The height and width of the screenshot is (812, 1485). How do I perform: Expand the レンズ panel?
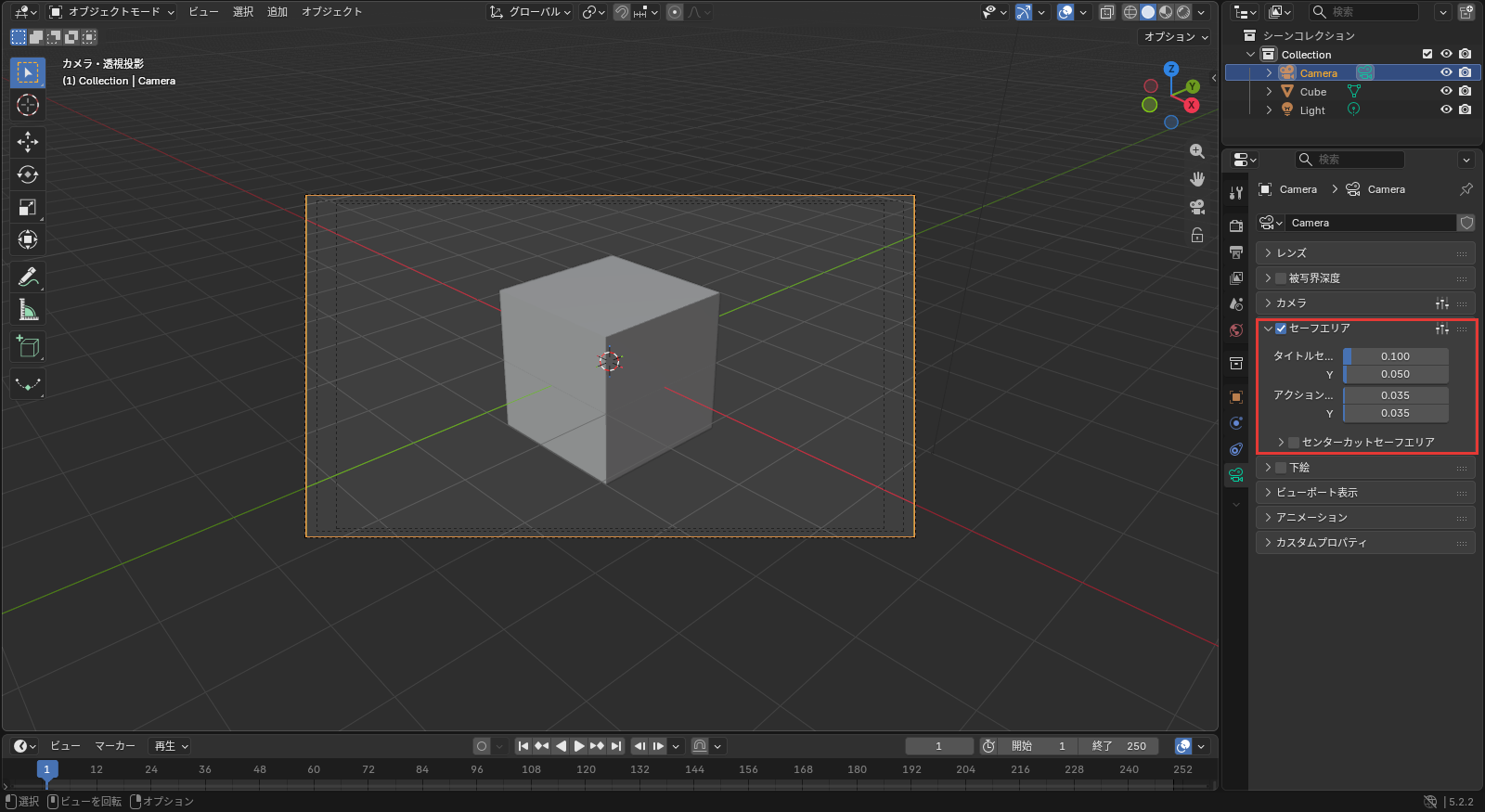tap(1365, 253)
